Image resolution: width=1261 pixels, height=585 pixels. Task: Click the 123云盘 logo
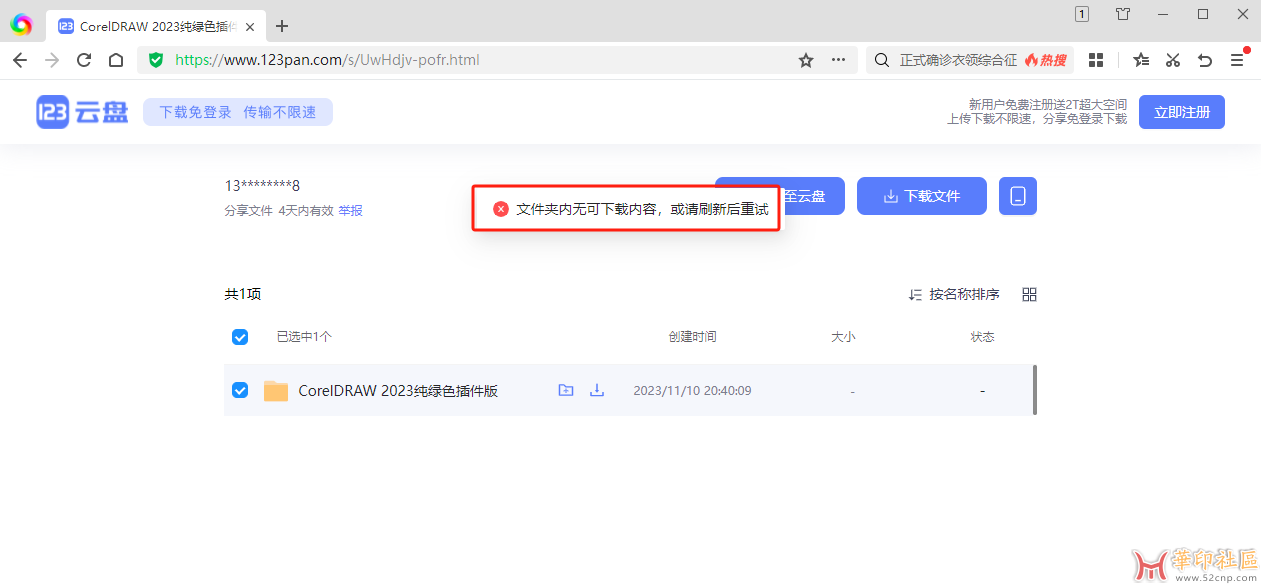(x=83, y=112)
